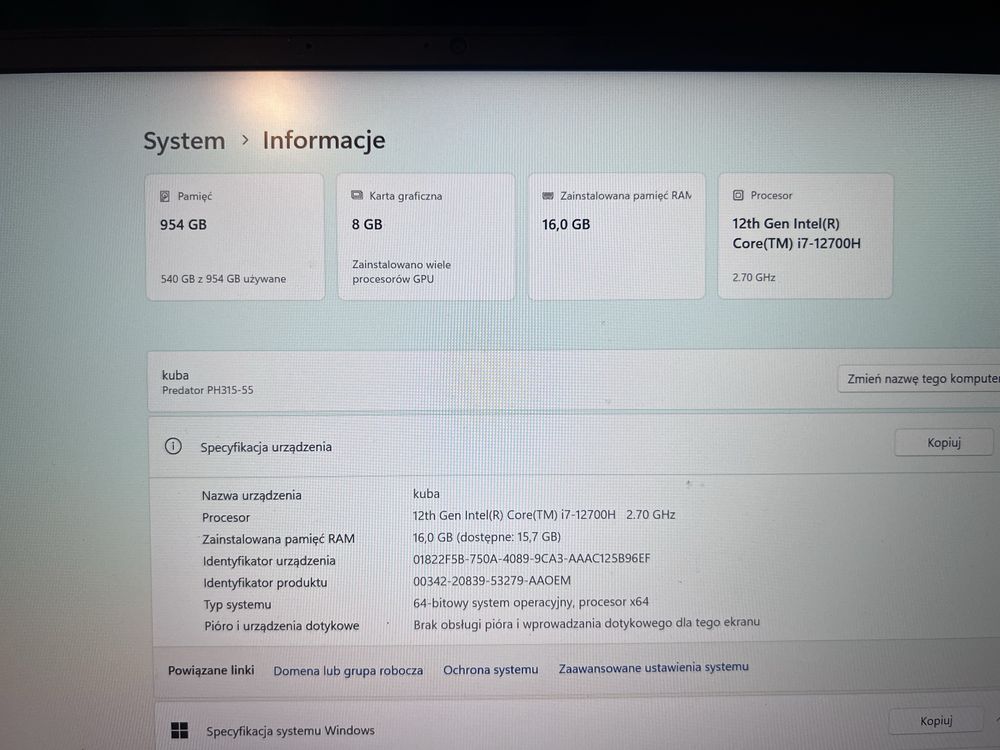Image resolution: width=1000 pixels, height=750 pixels.
Task: Open the Procesor i7-12700H card
Action: (x=805, y=235)
